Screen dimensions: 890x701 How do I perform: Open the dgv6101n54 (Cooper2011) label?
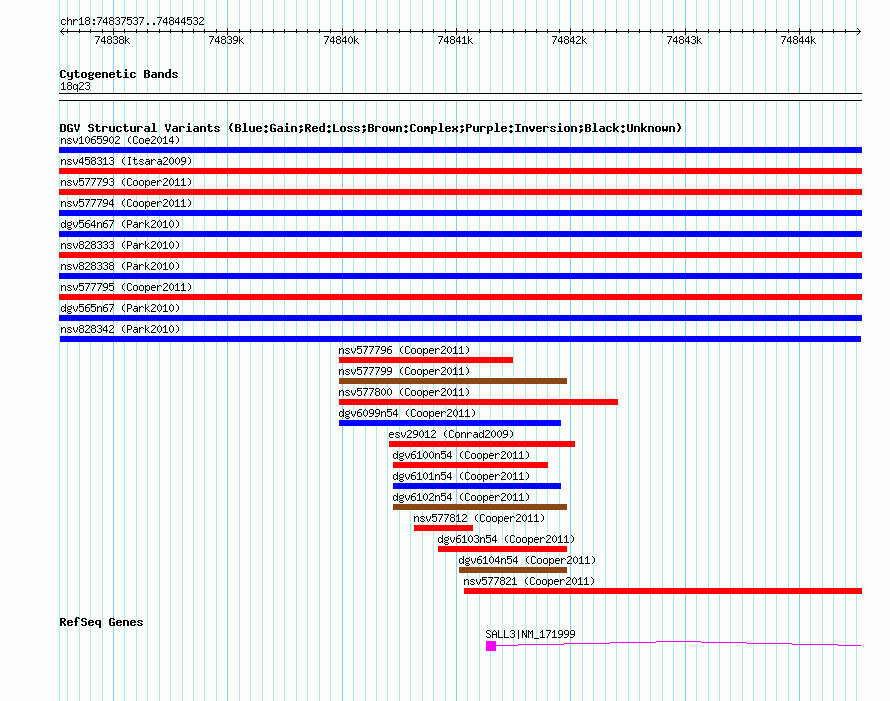tap(461, 476)
